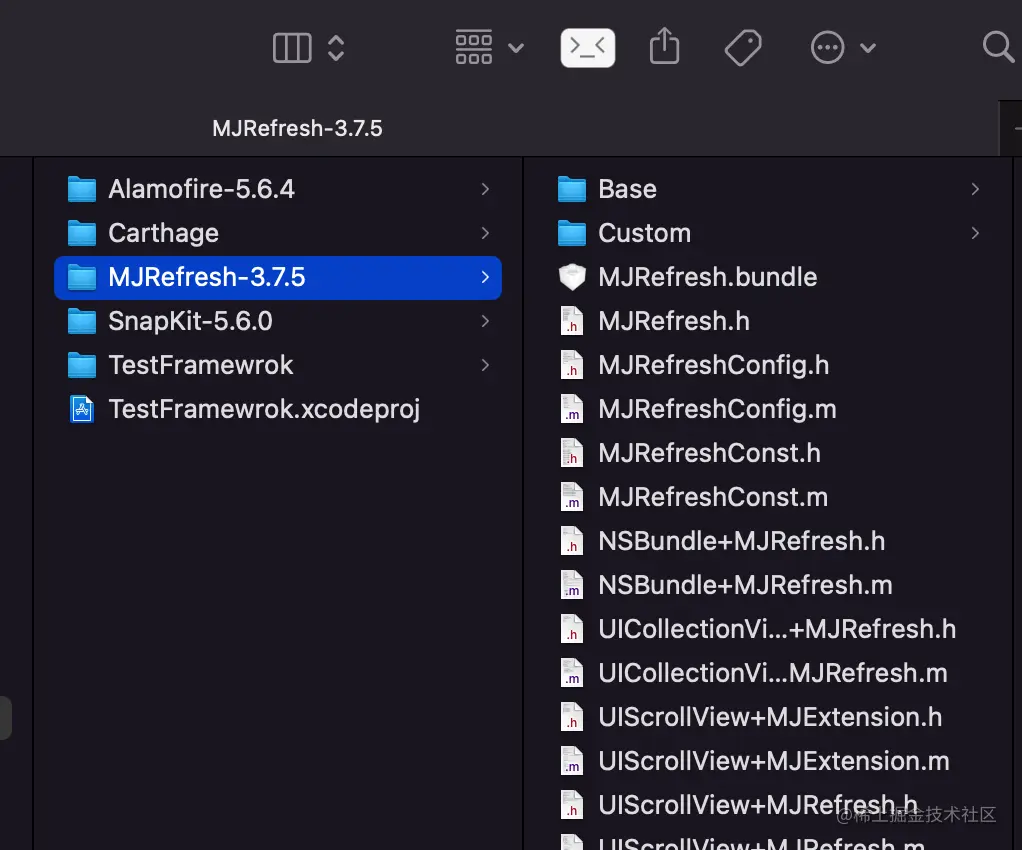Expand the TestFramewrok folder chevron
Viewport: 1022px width, 850px height.
pyautogui.click(x=485, y=365)
